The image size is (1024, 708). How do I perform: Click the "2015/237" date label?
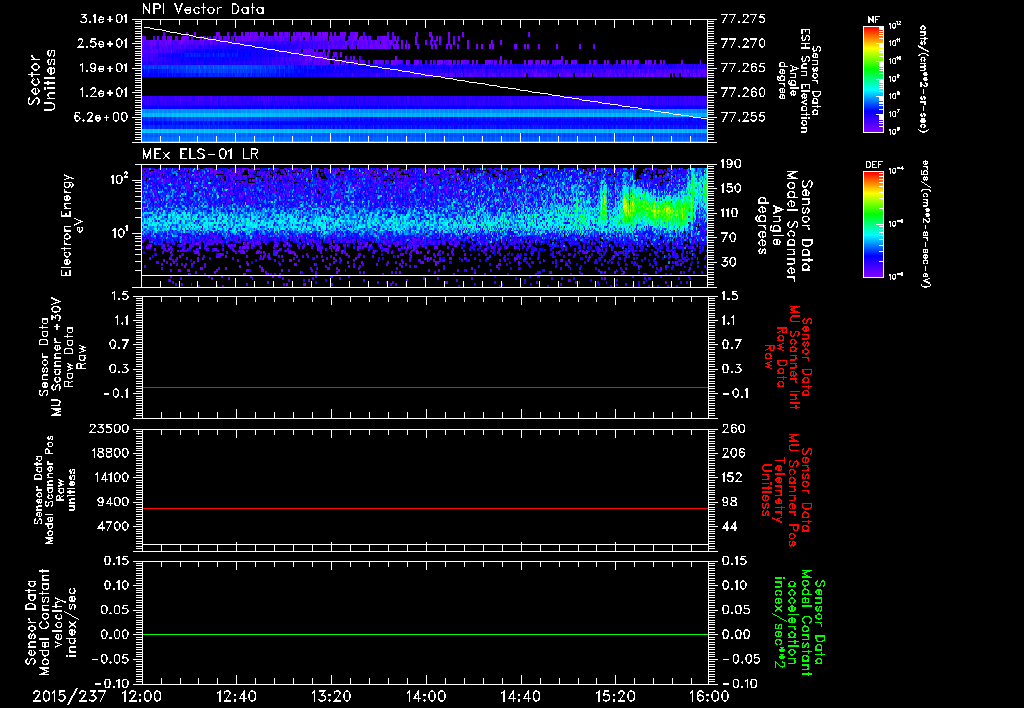(69, 696)
